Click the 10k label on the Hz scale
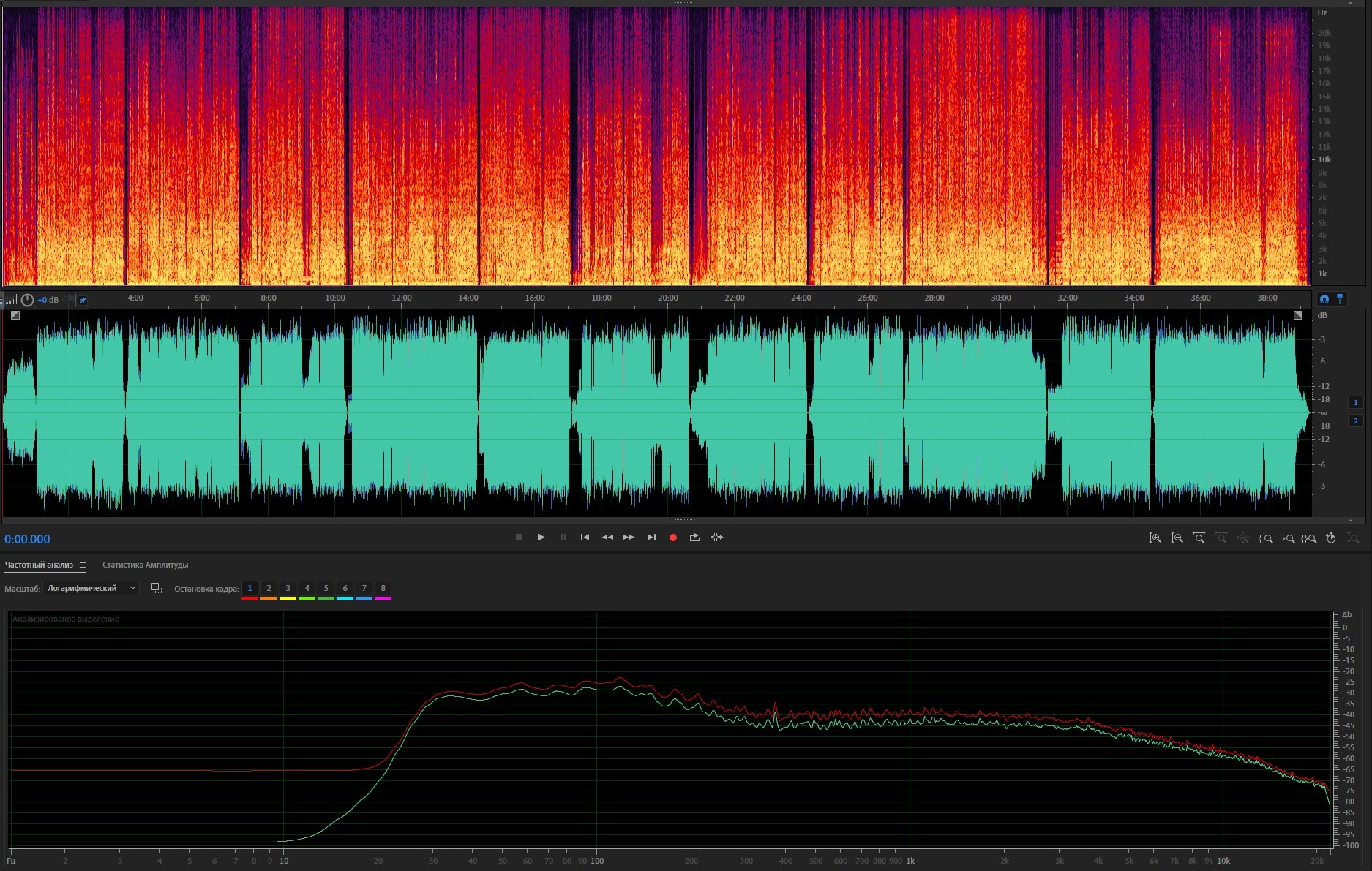 1324,159
